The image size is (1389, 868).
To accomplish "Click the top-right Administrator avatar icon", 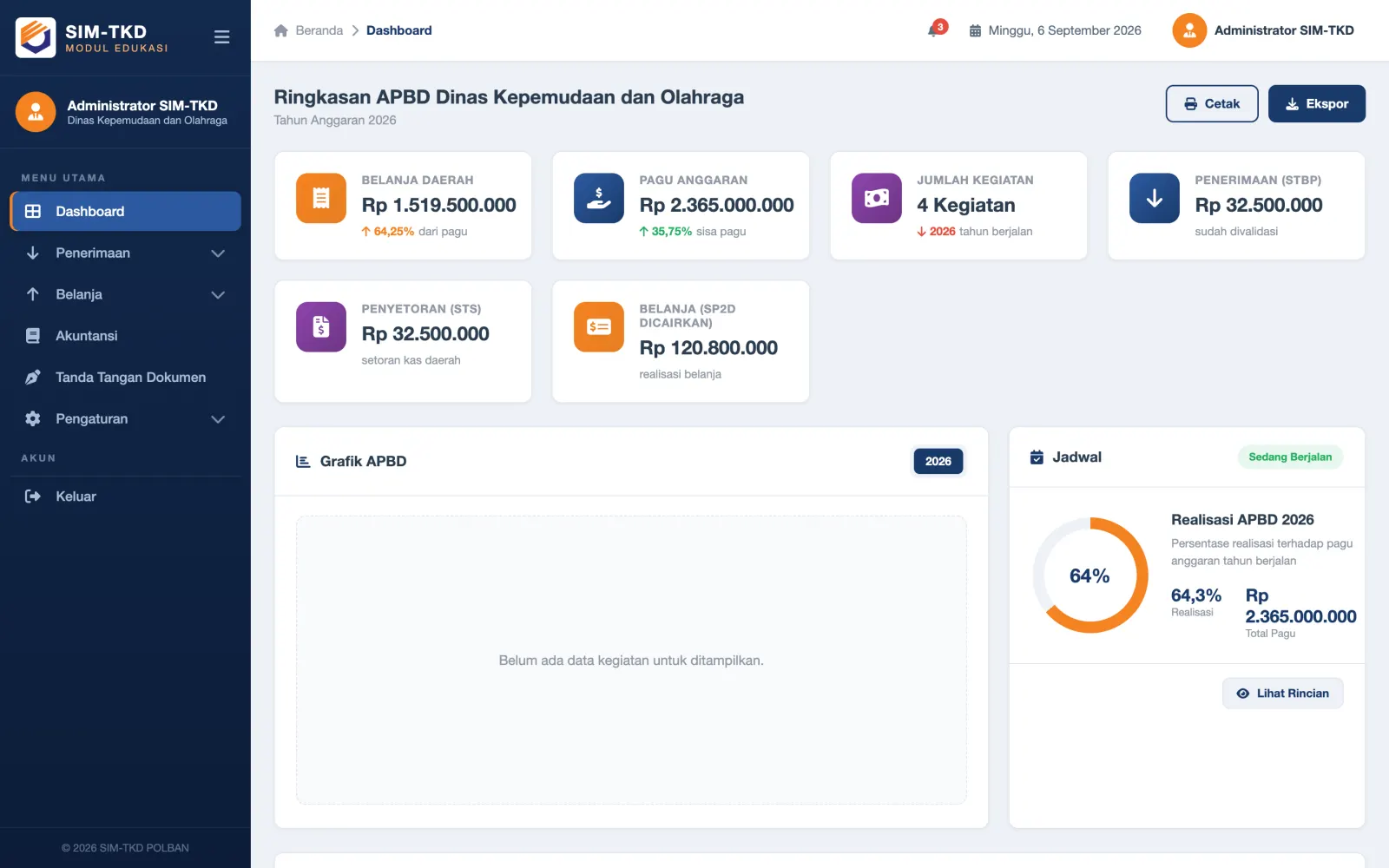I will click(x=1189, y=30).
